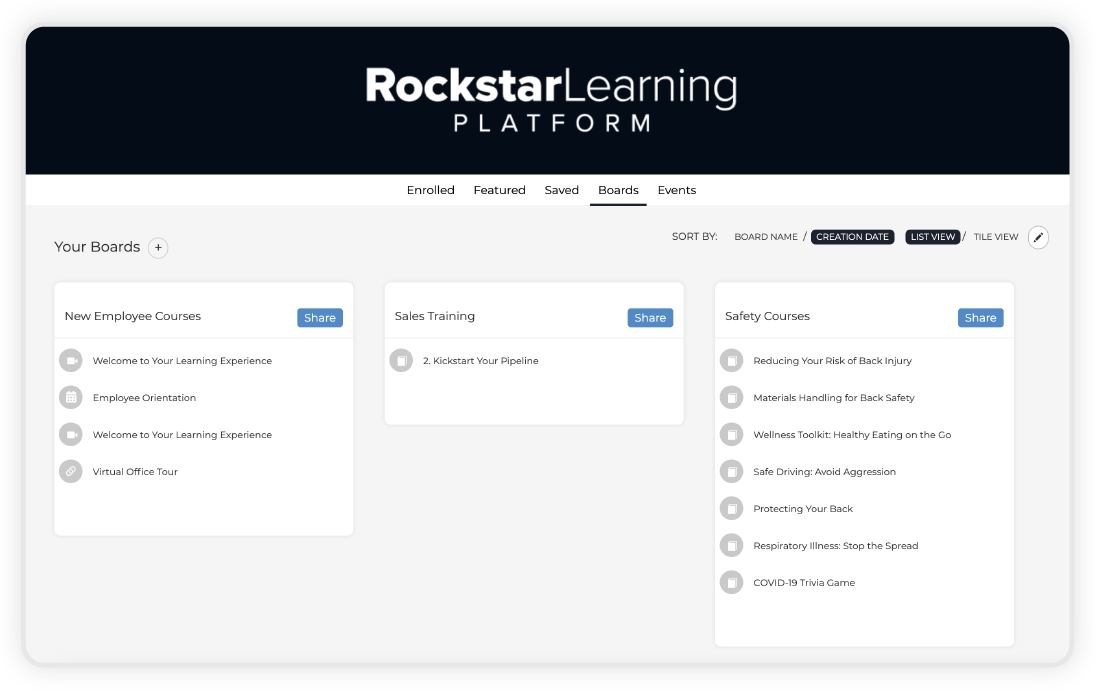This screenshot has width=1095, height=690.
Task: Open COVID-19 Trivia Game
Action: click(x=804, y=582)
